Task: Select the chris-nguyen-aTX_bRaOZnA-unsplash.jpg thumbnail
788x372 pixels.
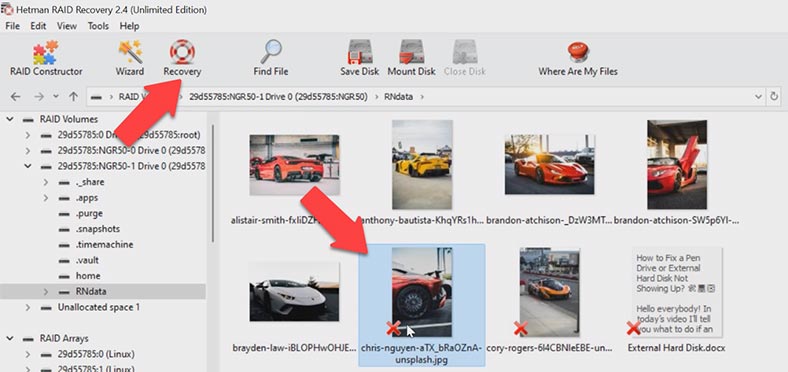Action: [x=422, y=292]
